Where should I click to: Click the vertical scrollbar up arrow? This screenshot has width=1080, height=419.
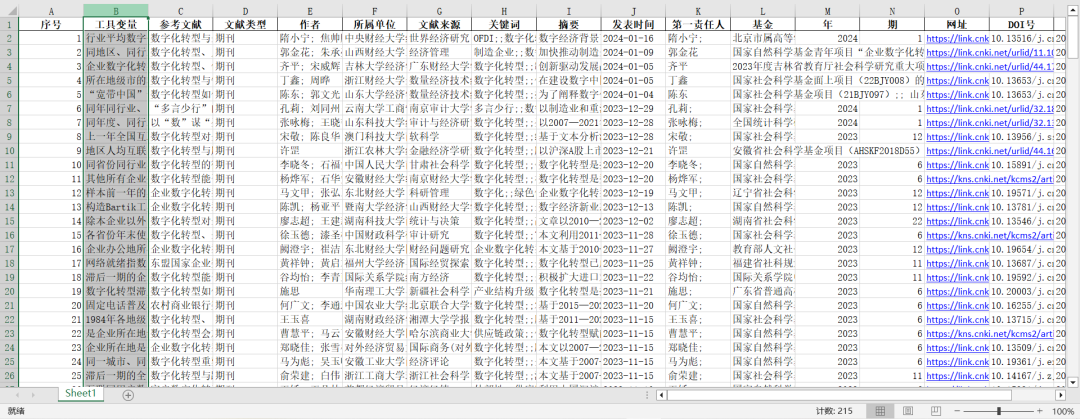pos(1074,10)
